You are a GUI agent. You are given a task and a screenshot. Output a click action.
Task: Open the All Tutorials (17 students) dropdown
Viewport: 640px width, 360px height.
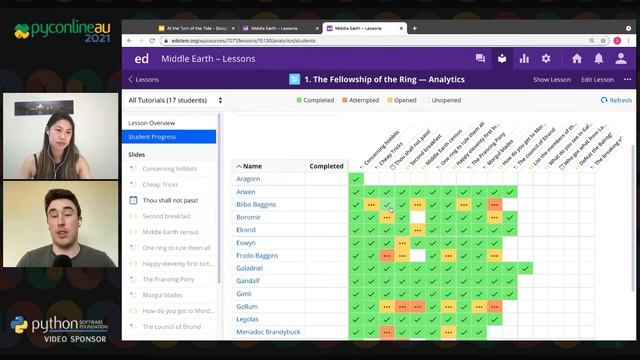tap(175, 100)
